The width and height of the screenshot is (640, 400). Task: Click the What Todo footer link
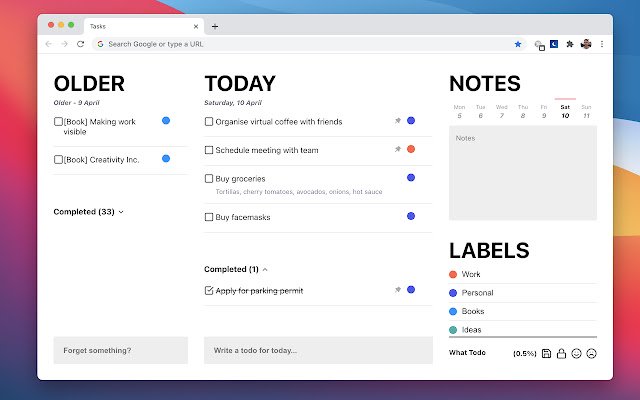(467, 353)
